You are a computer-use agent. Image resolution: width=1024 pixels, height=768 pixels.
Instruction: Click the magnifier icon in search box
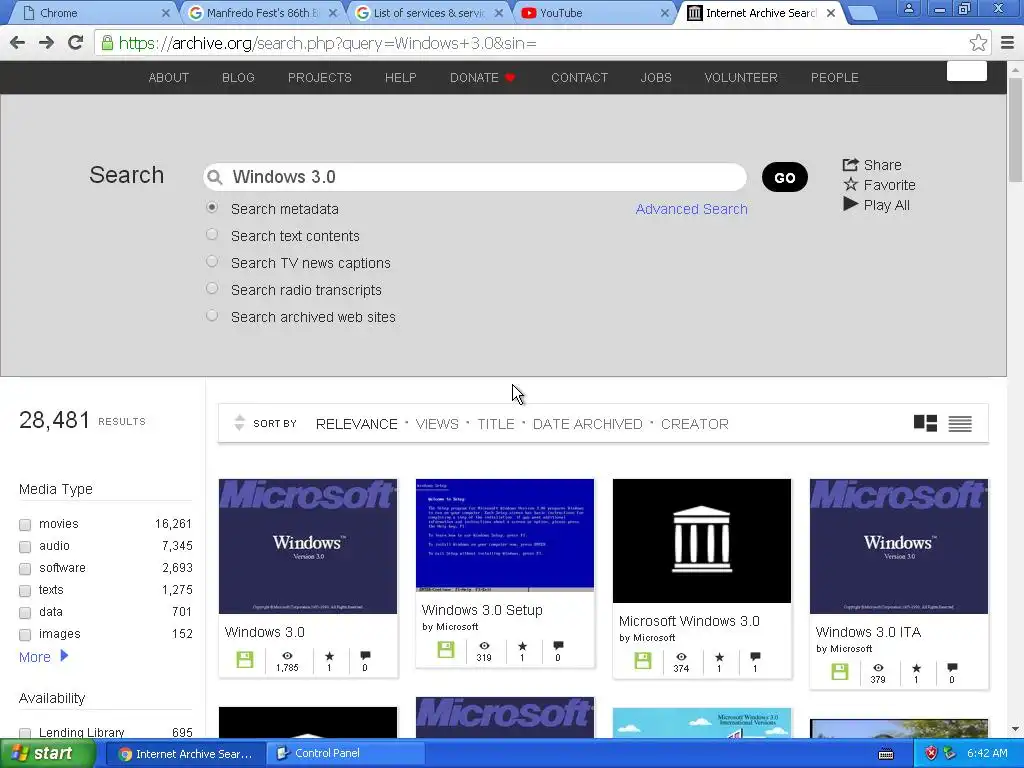214,177
